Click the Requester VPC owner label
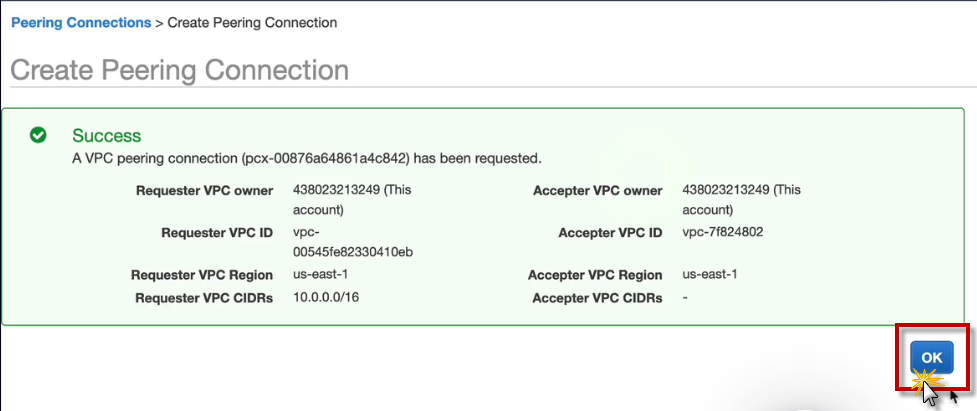The height and width of the screenshot is (411, 977). 204,190
